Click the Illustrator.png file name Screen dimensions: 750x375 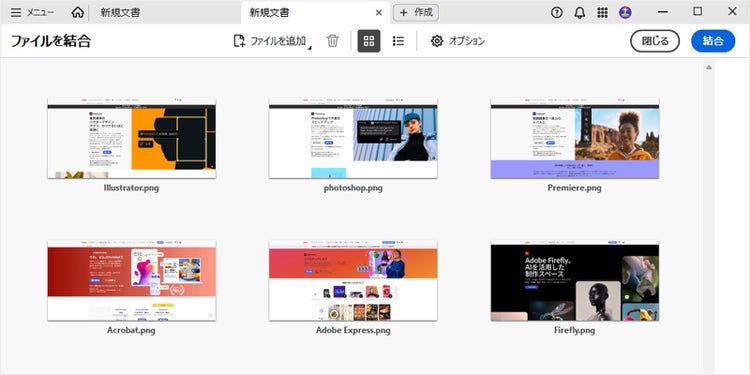tap(132, 188)
